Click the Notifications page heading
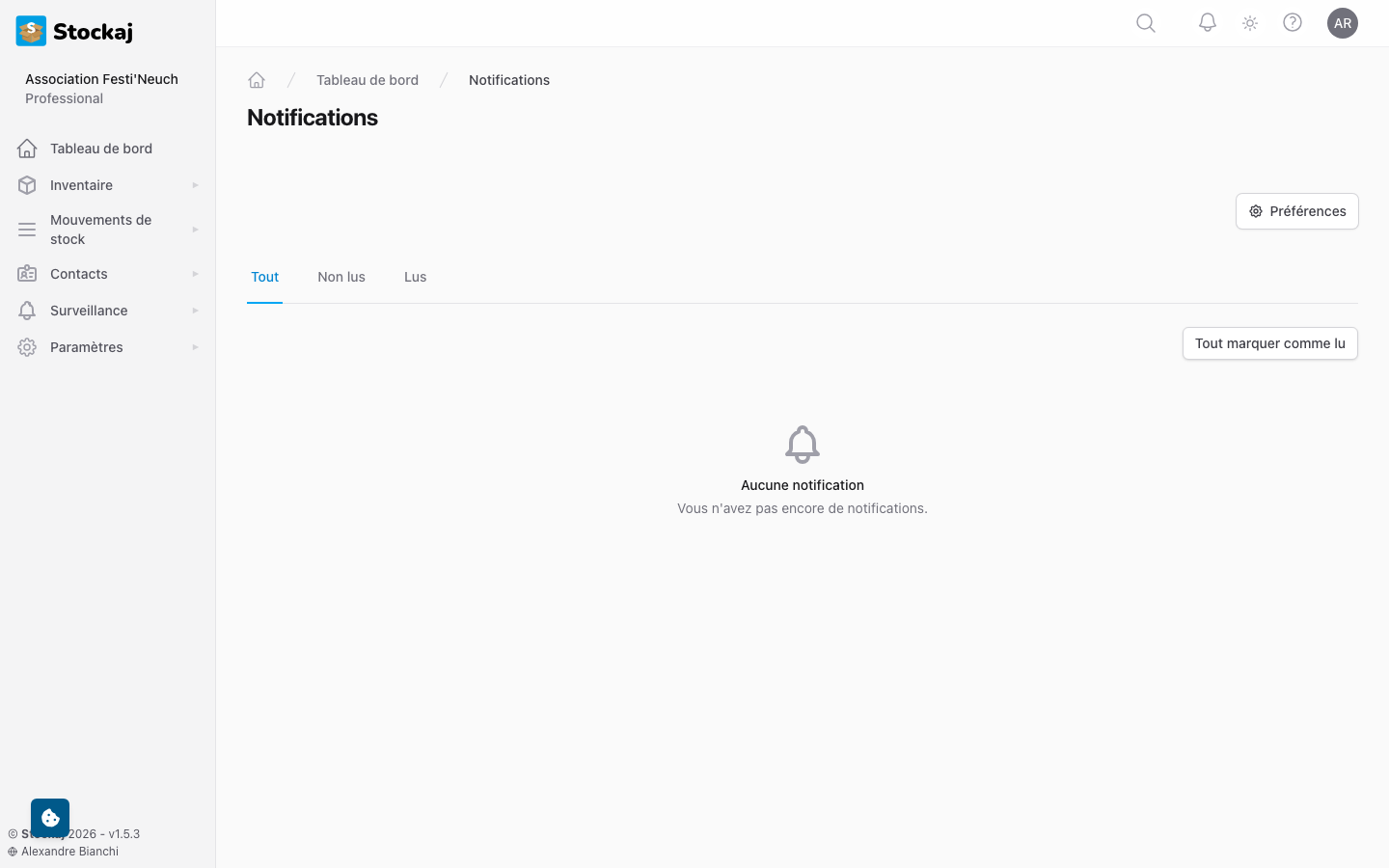The height and width of the screenshot is (868, 1389). [313, 118]
